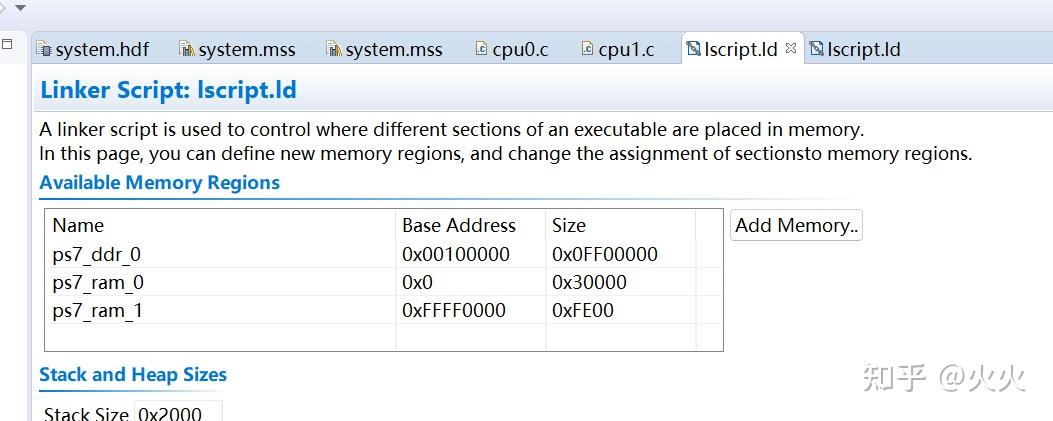Viewport: 1053px width, 421px height.
Task: Click the cpu1.c file icon
Action: point(587,48)
